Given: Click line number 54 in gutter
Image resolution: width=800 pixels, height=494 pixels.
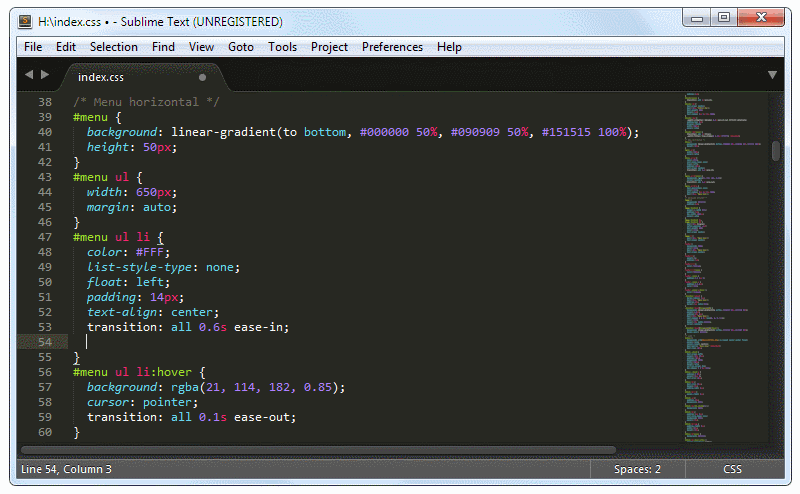Looking at the screenshot, I should click(x=45, y=342).
